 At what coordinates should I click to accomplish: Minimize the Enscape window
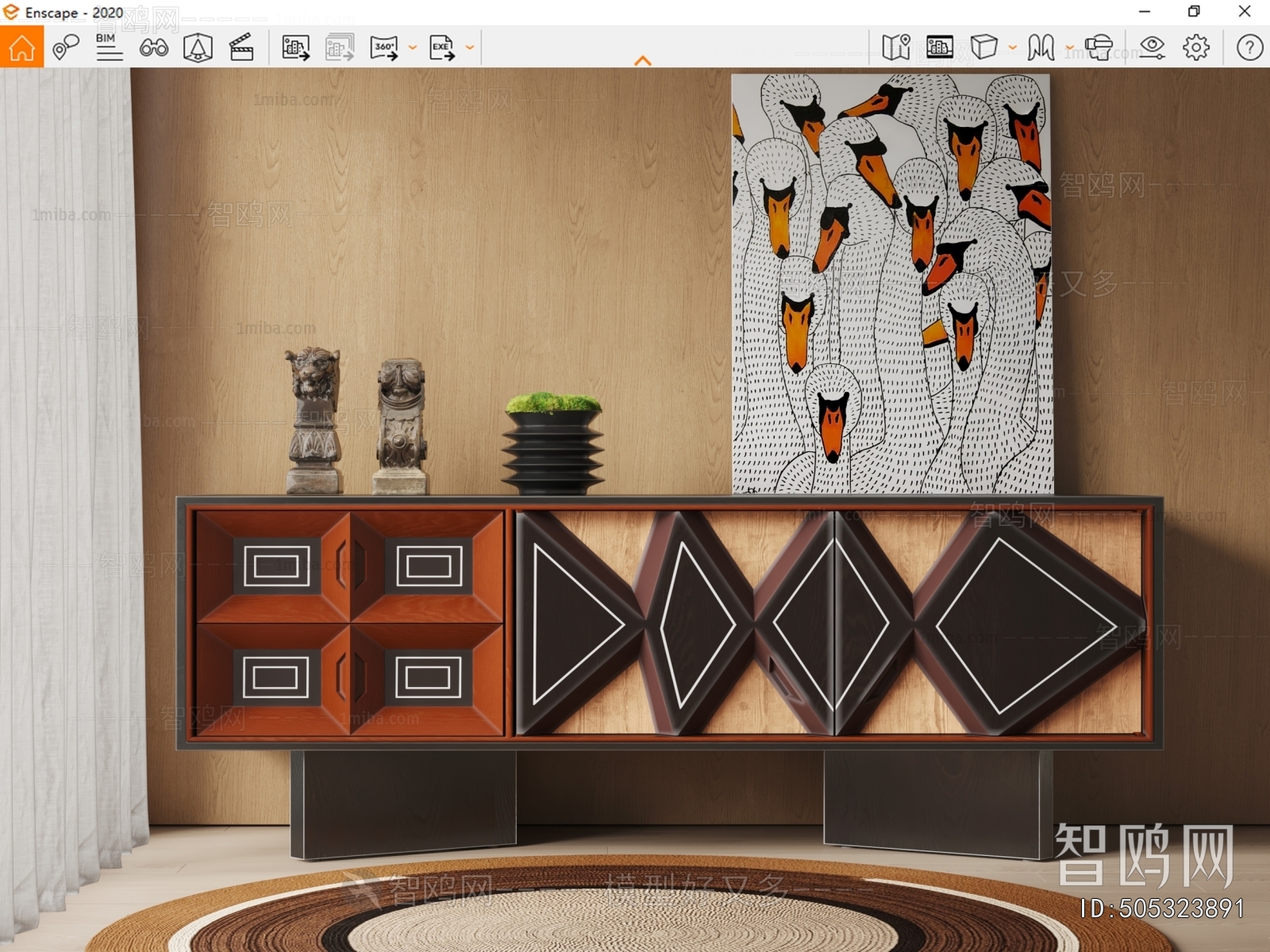coord(1145,12)
